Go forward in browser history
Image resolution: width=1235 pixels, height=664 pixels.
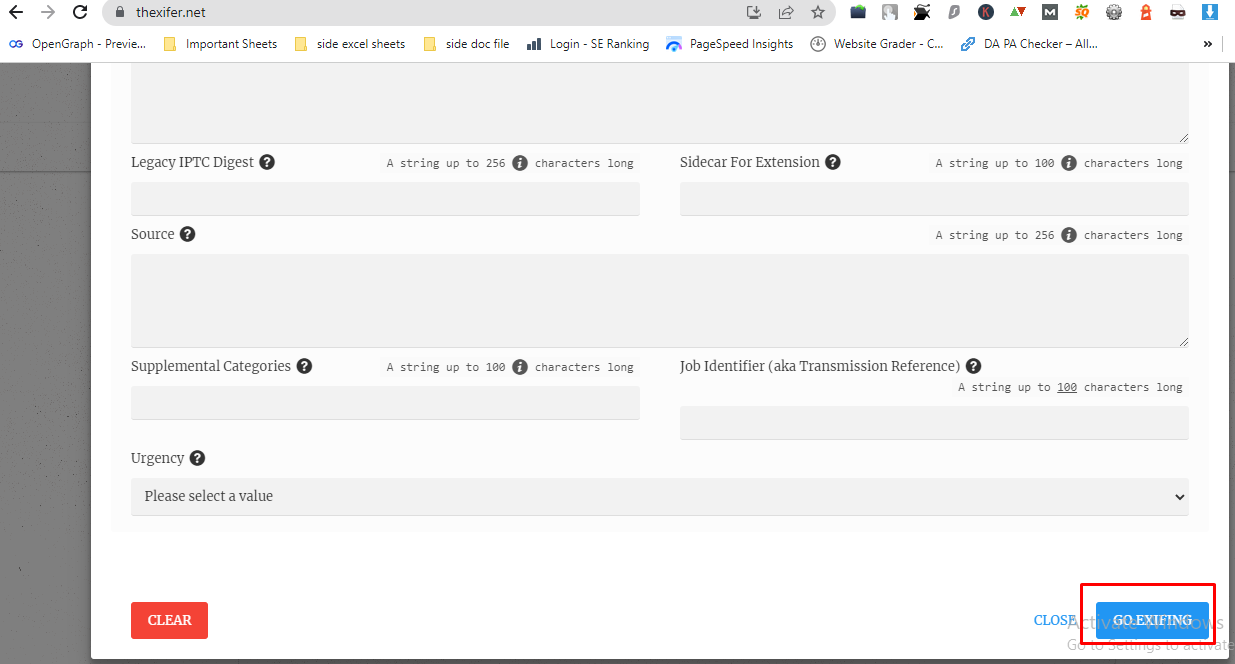point(48,13)
